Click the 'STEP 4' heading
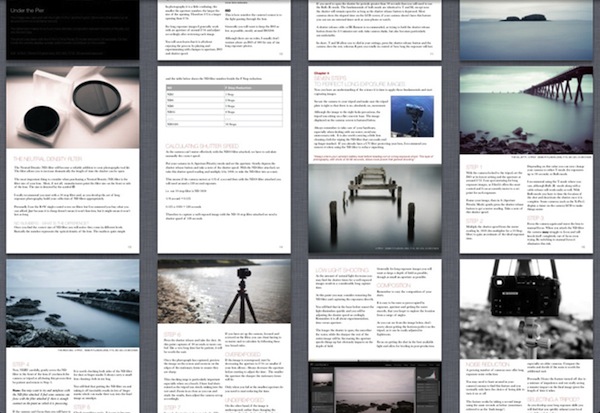 coord(21,364)
